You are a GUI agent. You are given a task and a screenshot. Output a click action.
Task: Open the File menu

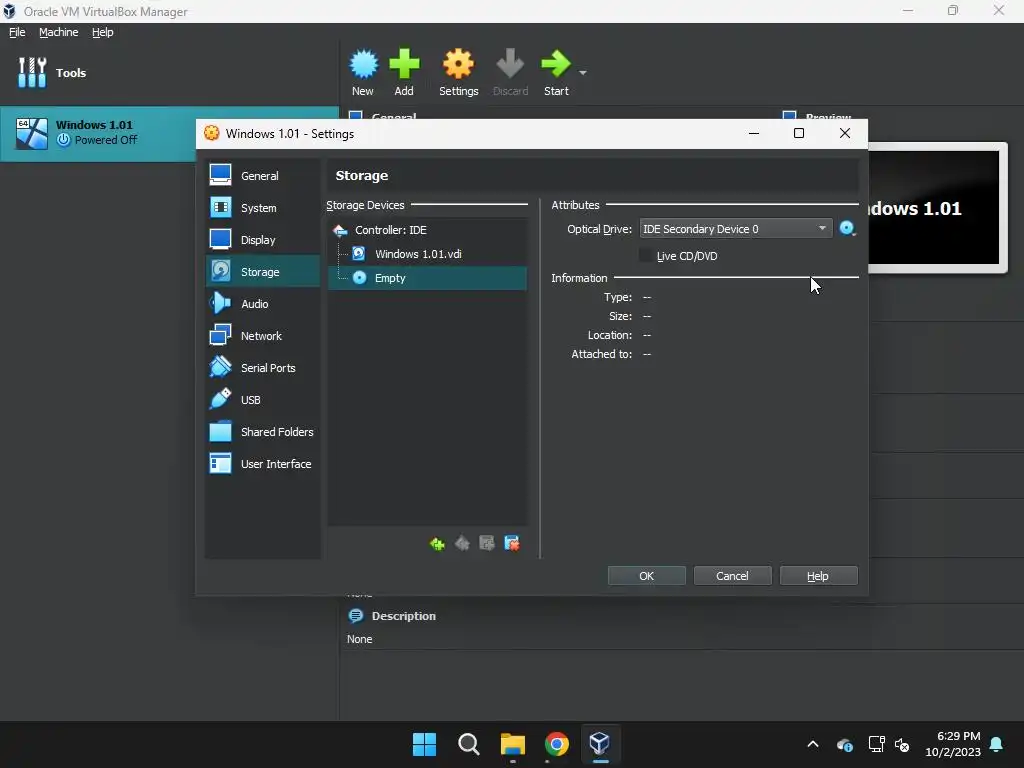pyautogui.click(x=17, y=32)
